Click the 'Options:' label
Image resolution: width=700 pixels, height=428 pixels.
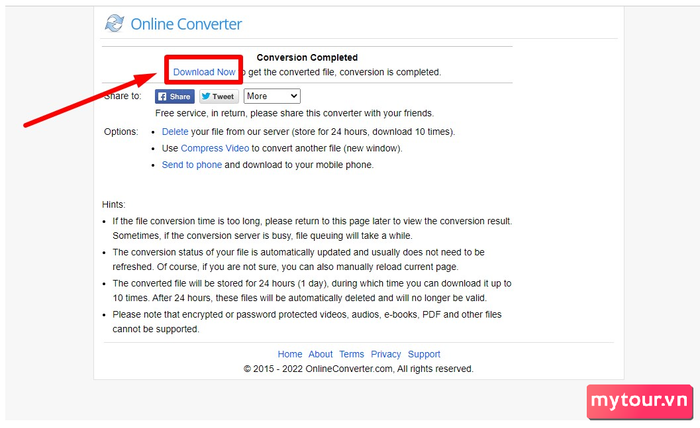click(121, 132)
